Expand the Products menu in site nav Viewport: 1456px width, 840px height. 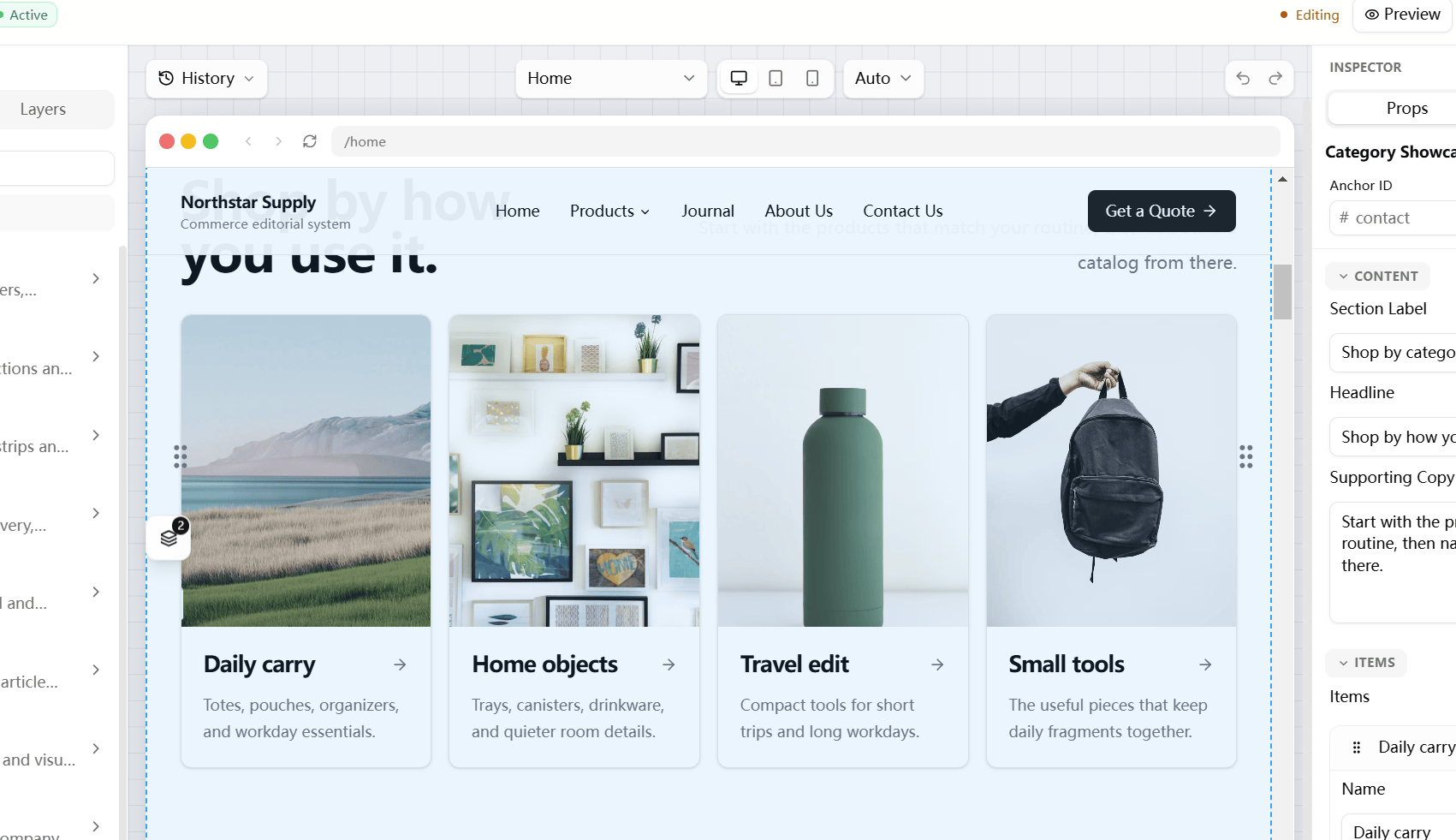[x=609, y=211]
